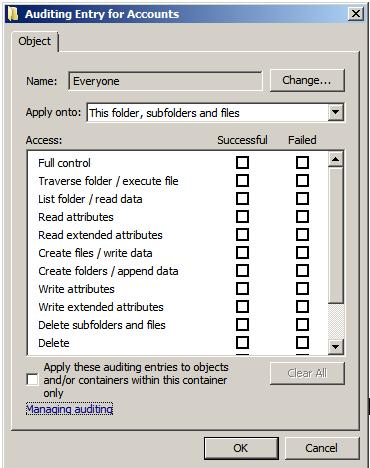Open the Managing auditing link
This screenshot has width=370, height=468.
[x=69, y=409]
